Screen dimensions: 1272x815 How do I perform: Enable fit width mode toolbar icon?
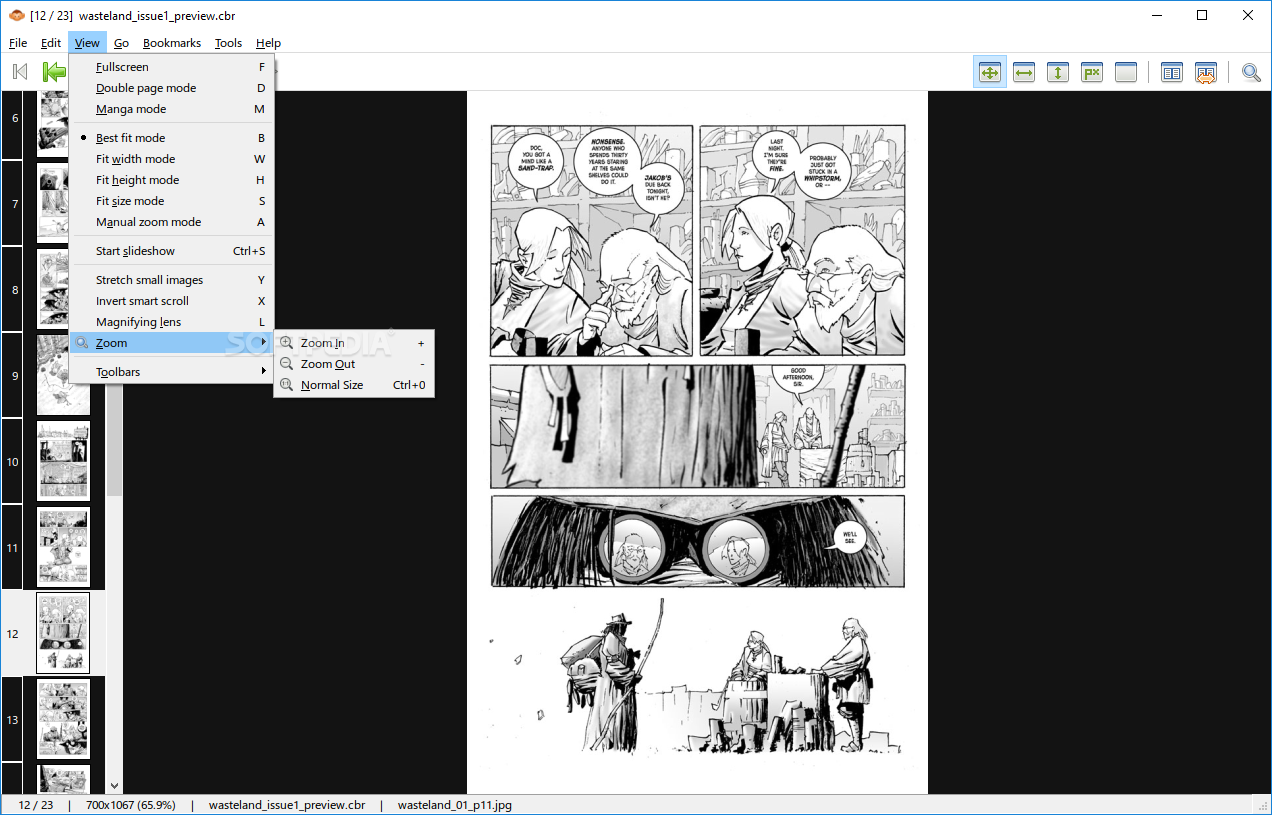[x=1024, y=72]
